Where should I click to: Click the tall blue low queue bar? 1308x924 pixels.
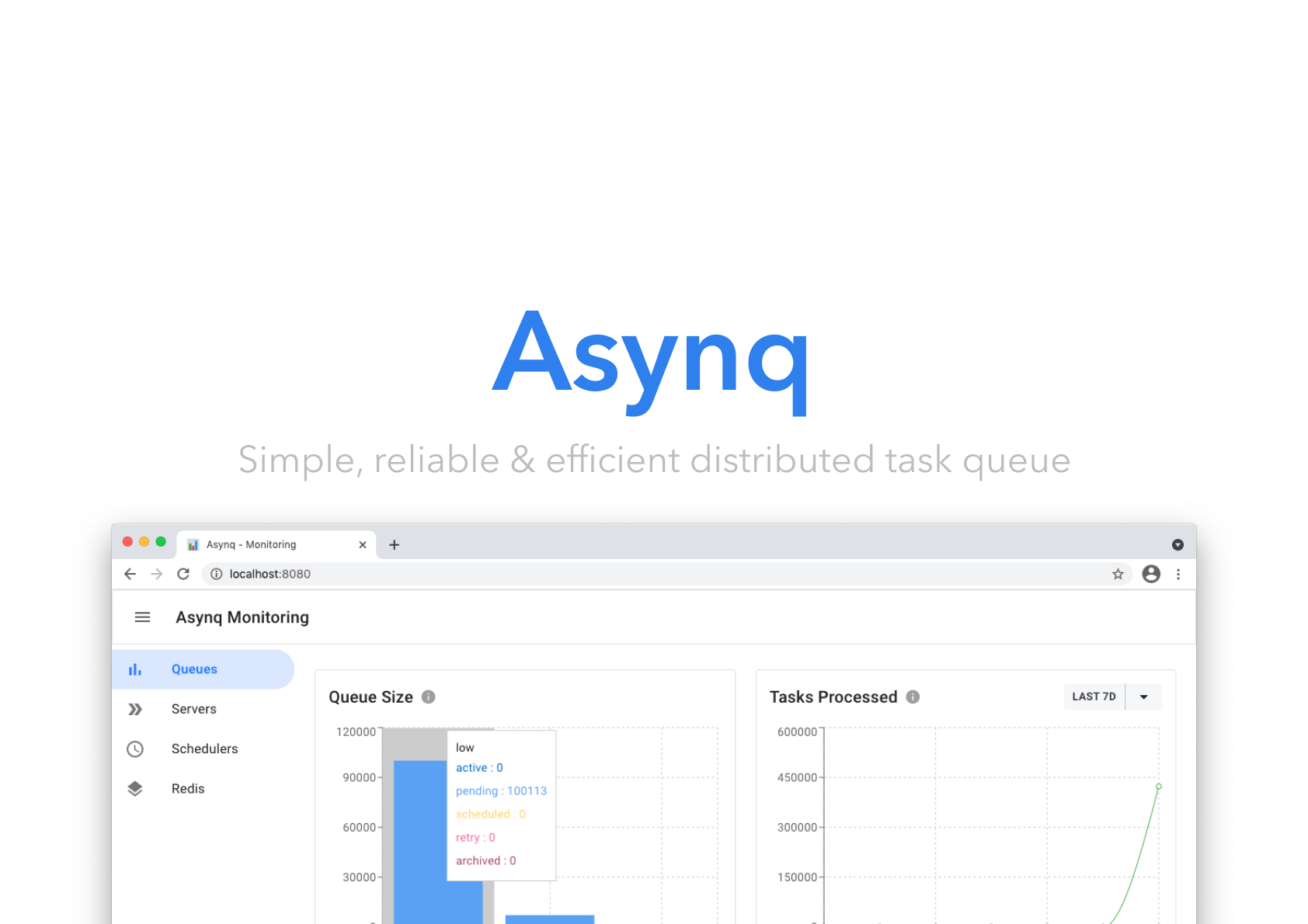420,842
